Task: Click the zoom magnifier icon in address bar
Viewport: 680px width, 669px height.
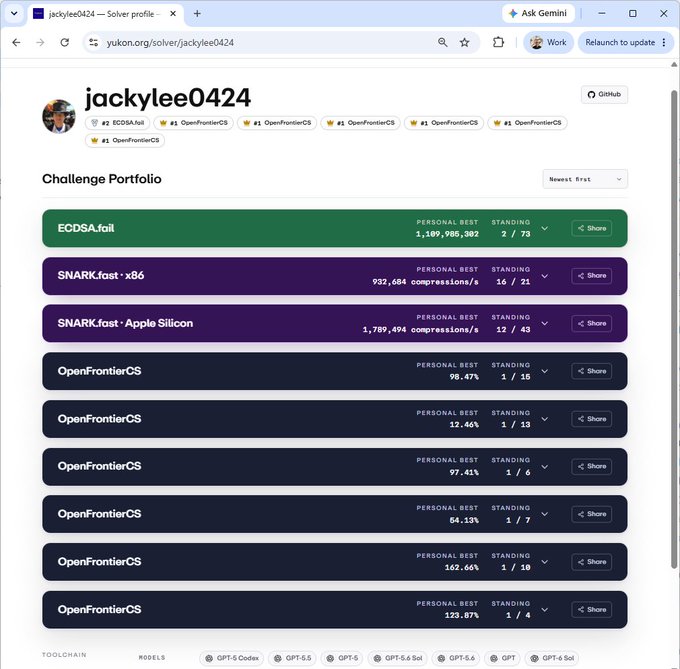Action: coord(442,42)
